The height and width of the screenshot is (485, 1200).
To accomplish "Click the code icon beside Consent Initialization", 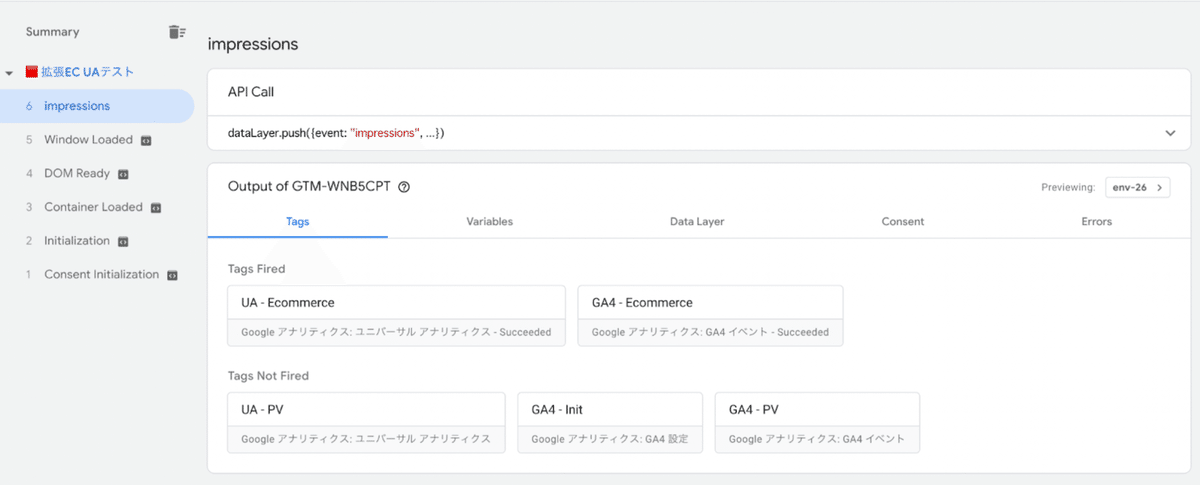I will point(172,275).
